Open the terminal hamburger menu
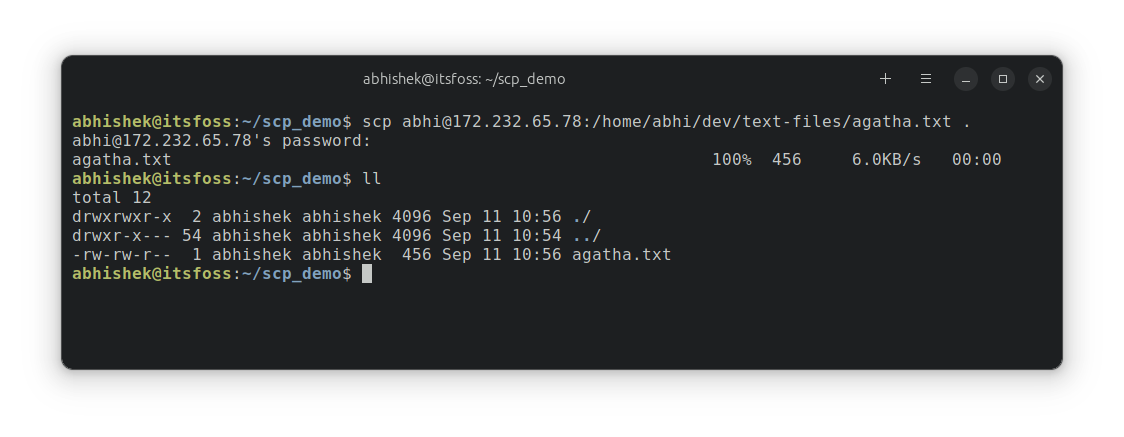1124x437 pixels. click(926, 78)
